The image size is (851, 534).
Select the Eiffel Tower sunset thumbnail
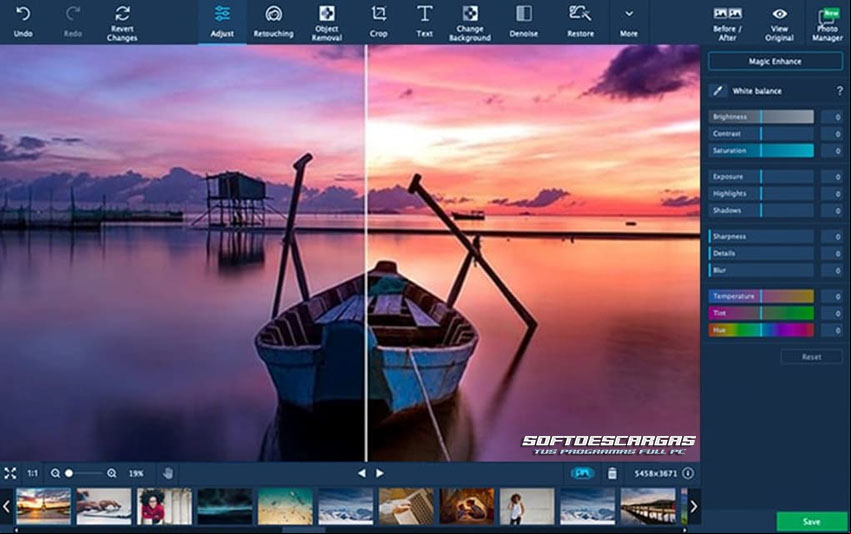43,506
